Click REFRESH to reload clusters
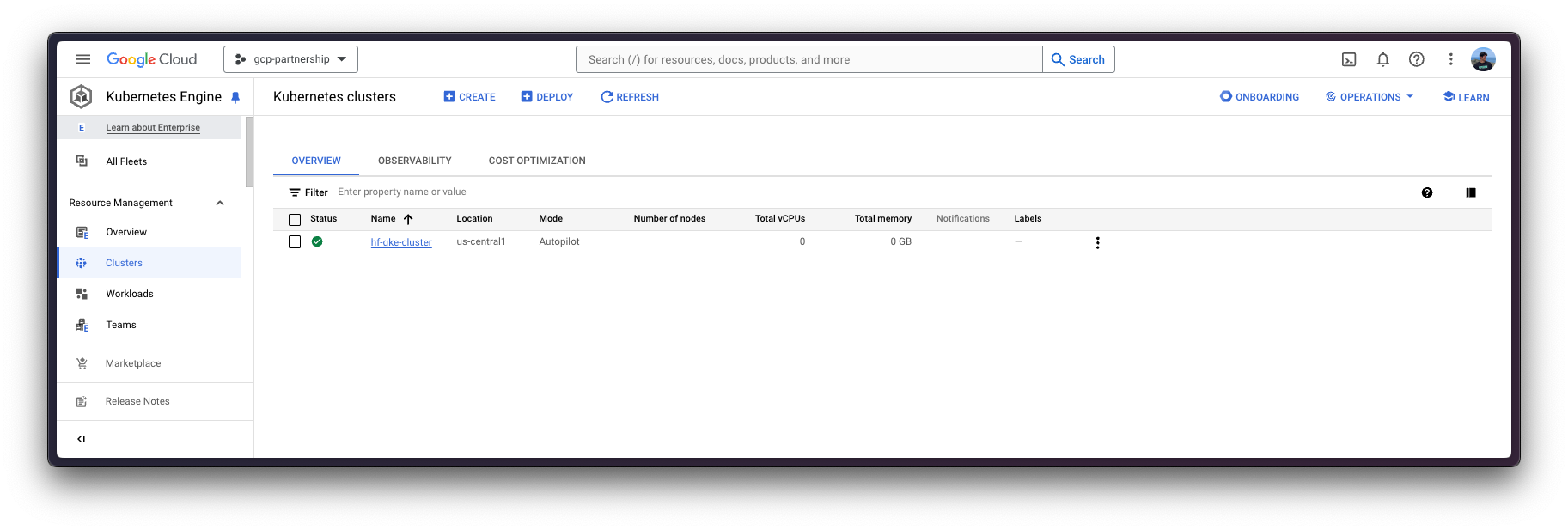1568x530 pixels. point(630,97)
